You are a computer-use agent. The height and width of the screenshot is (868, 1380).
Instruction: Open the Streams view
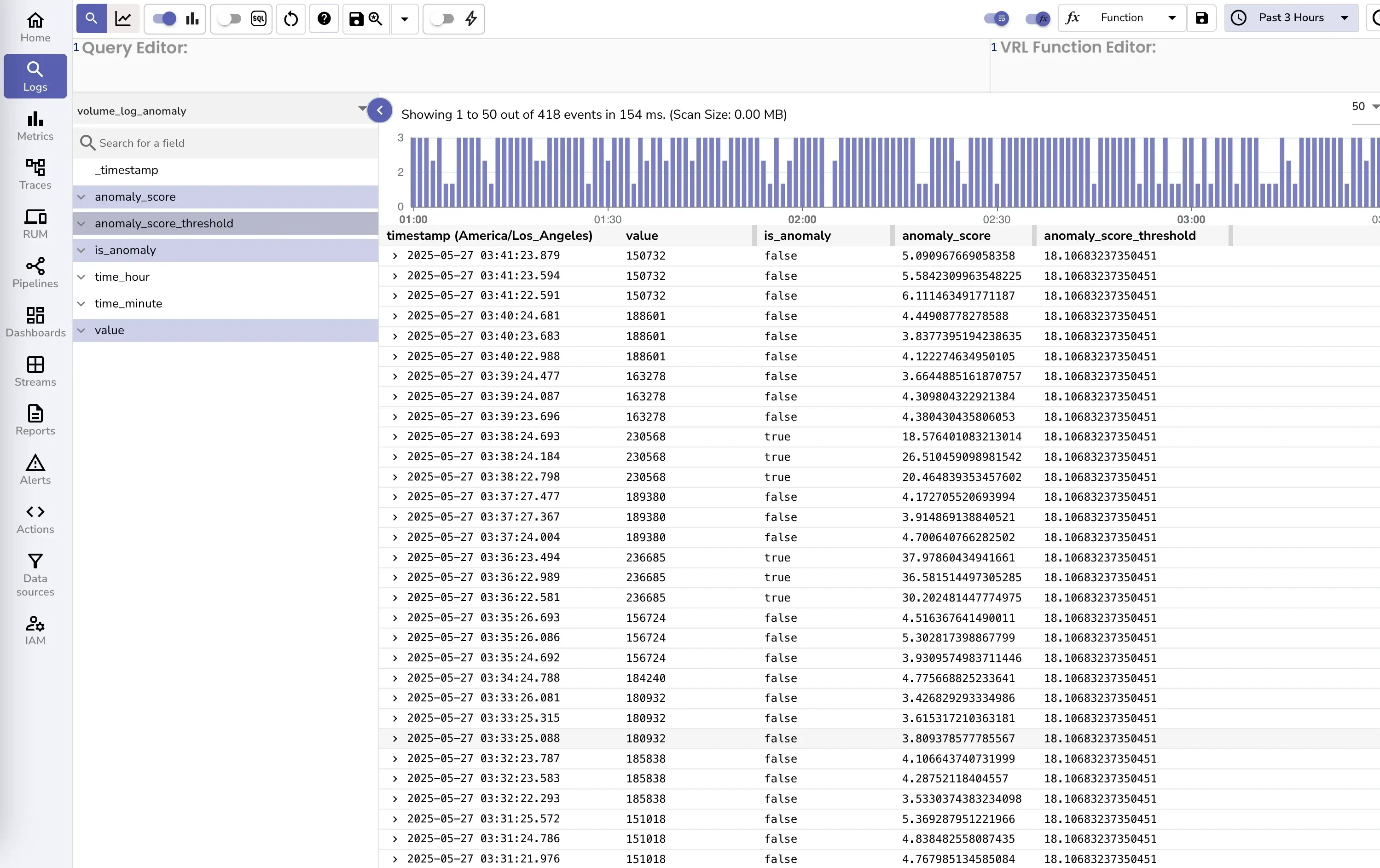(x=35, y=371)
